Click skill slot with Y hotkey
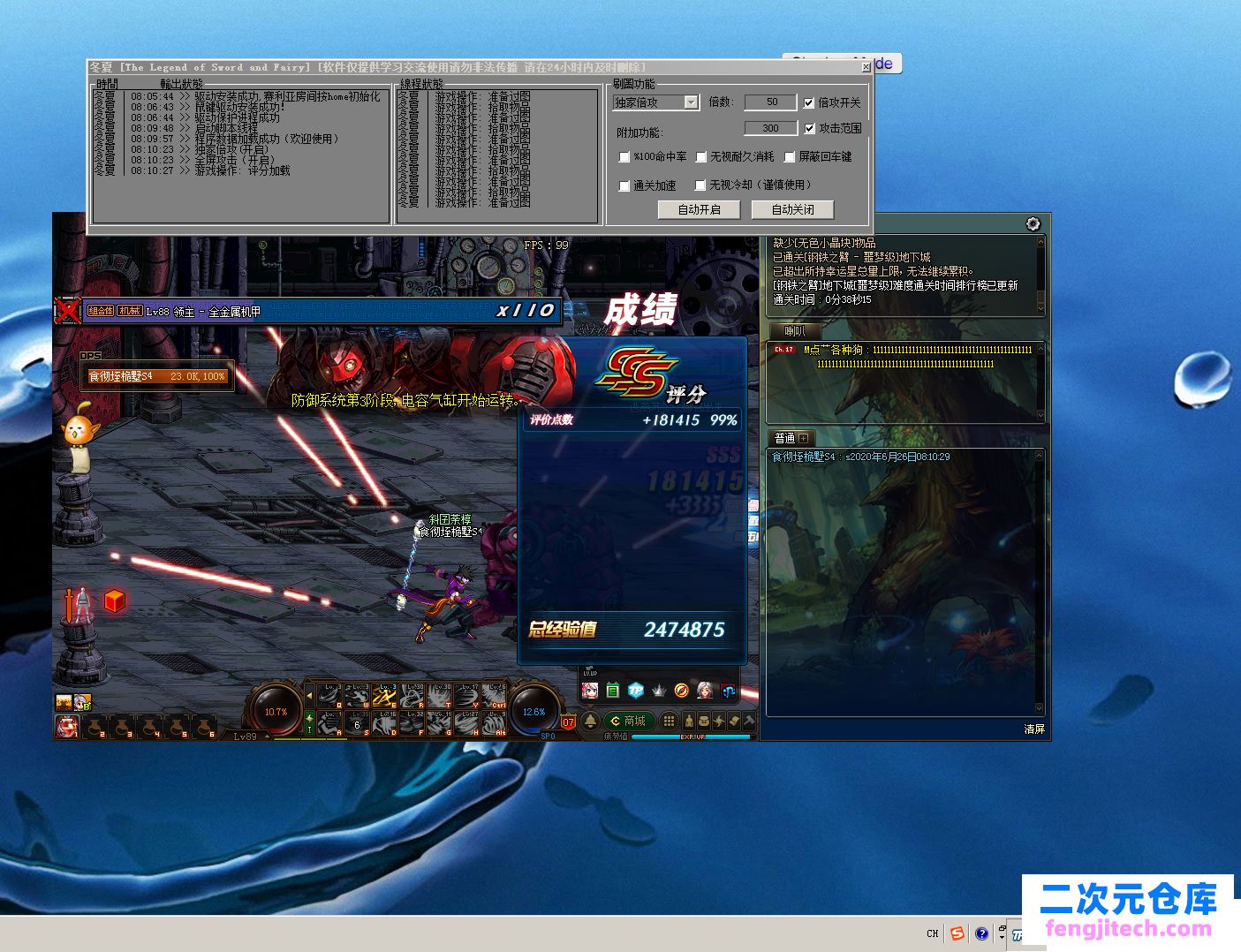 pos(467,695)
